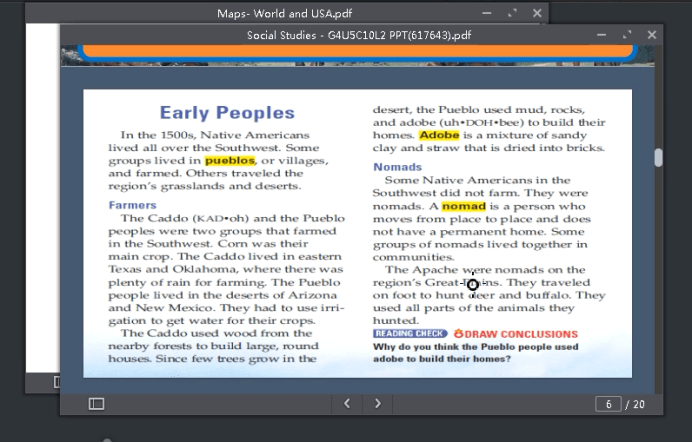Close the Maps- World and USA window
692x443 pixels.
(x=537, y=13)
